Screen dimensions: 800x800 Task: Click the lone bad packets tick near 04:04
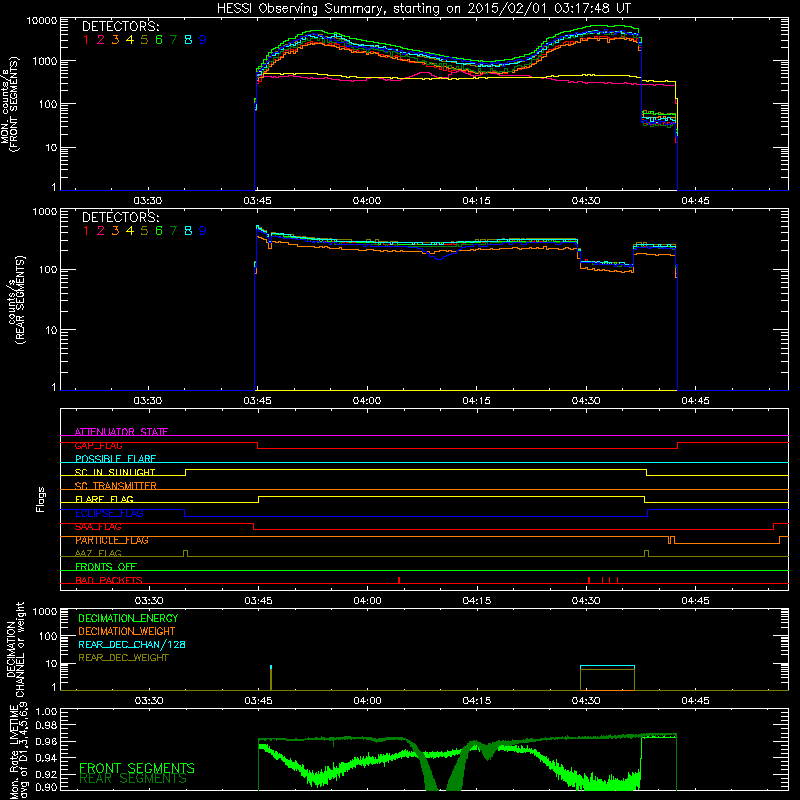(399, 580)
